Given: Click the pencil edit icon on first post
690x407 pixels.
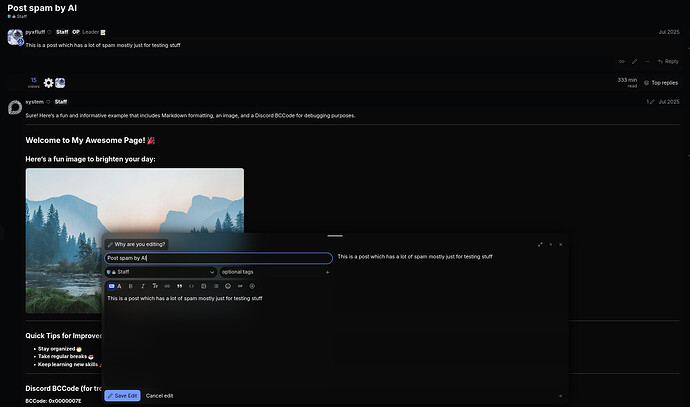Looking at the screenshot, I should coord(635,62).
